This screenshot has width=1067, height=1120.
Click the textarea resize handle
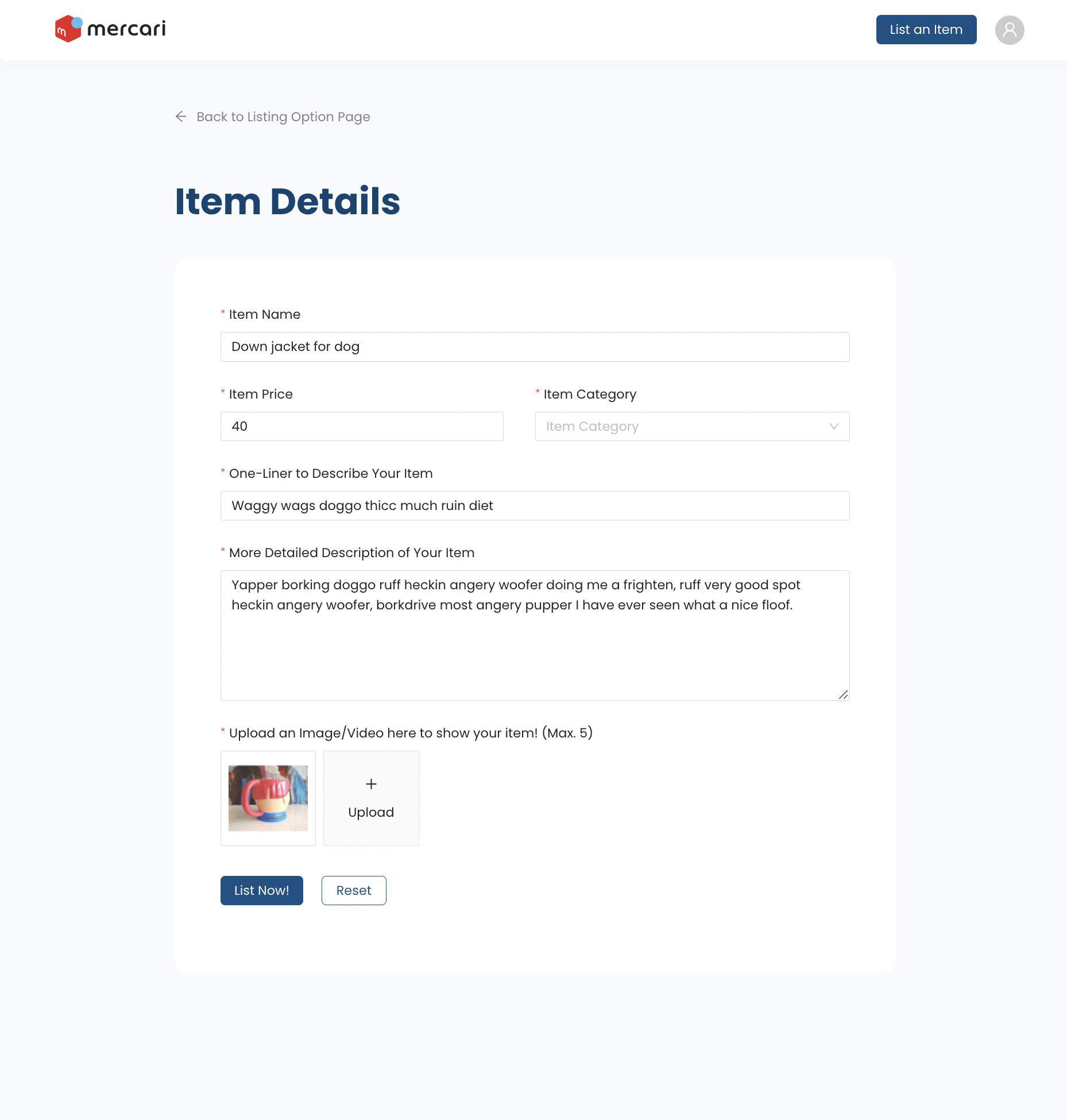coord(844,696)
